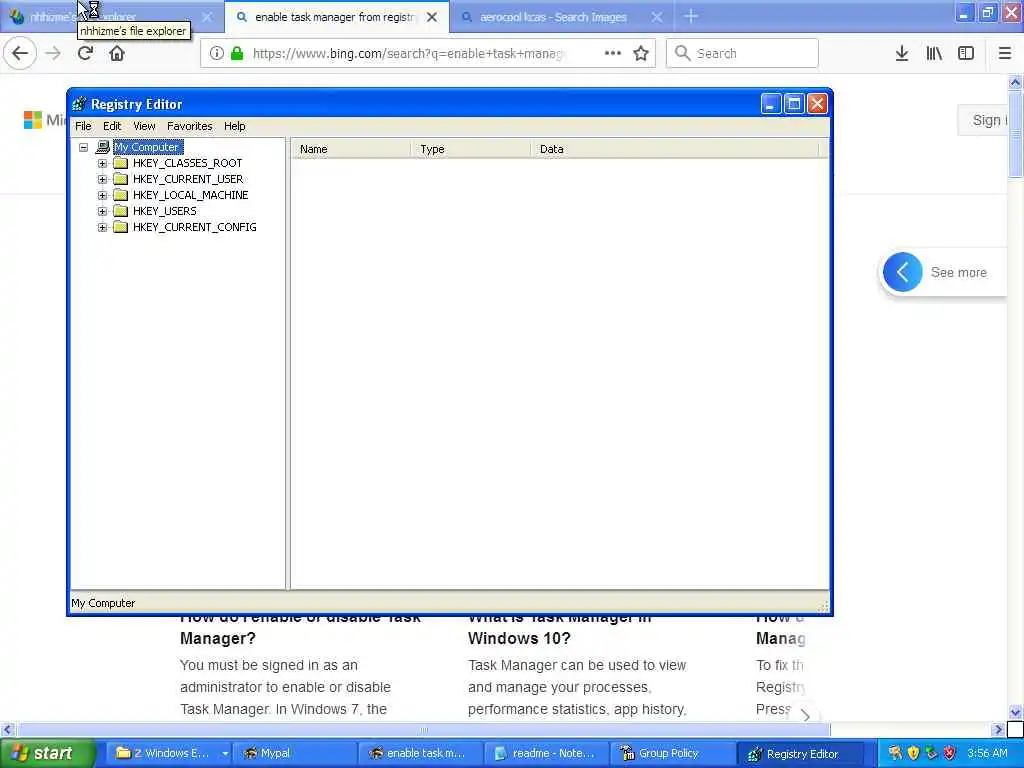The image size is (1024, 768).
Task: Click the browser vertical scrollbar down arrow
Action: [x=1015, y=712]
